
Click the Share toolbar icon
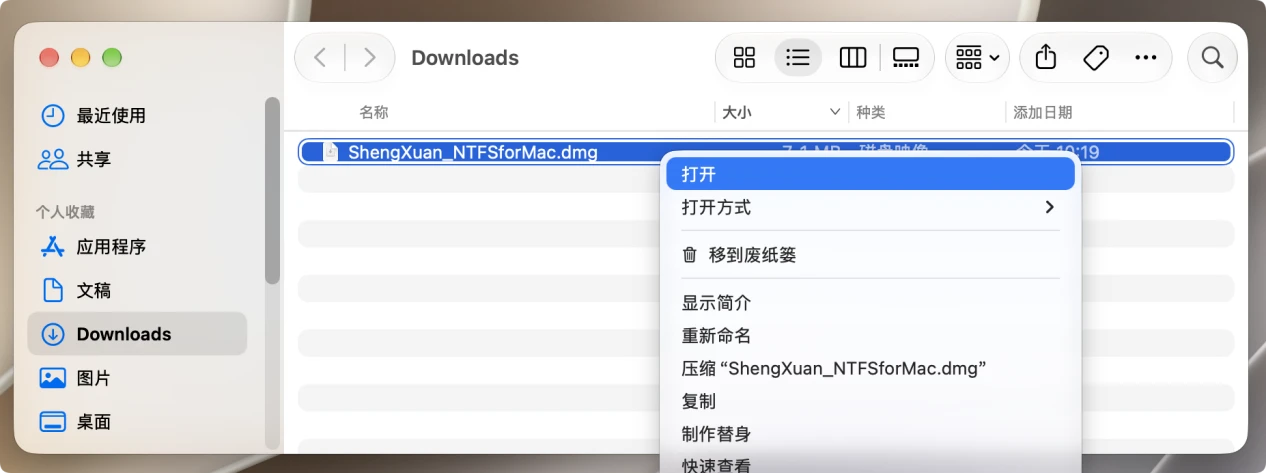(1046, 57)
